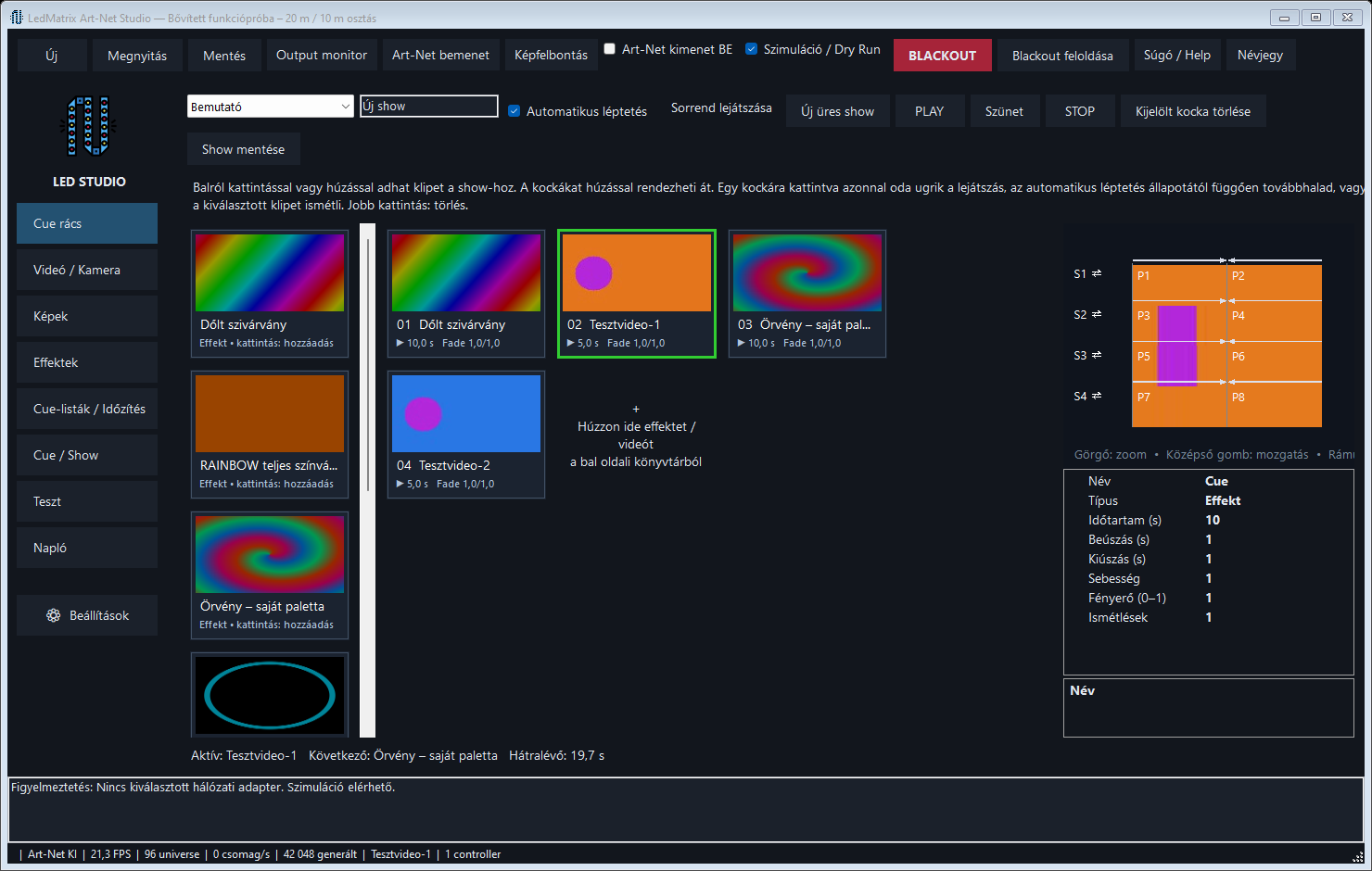
Task: Uncheck Szimuláció / Dry Run
Action: coord(752,49)
